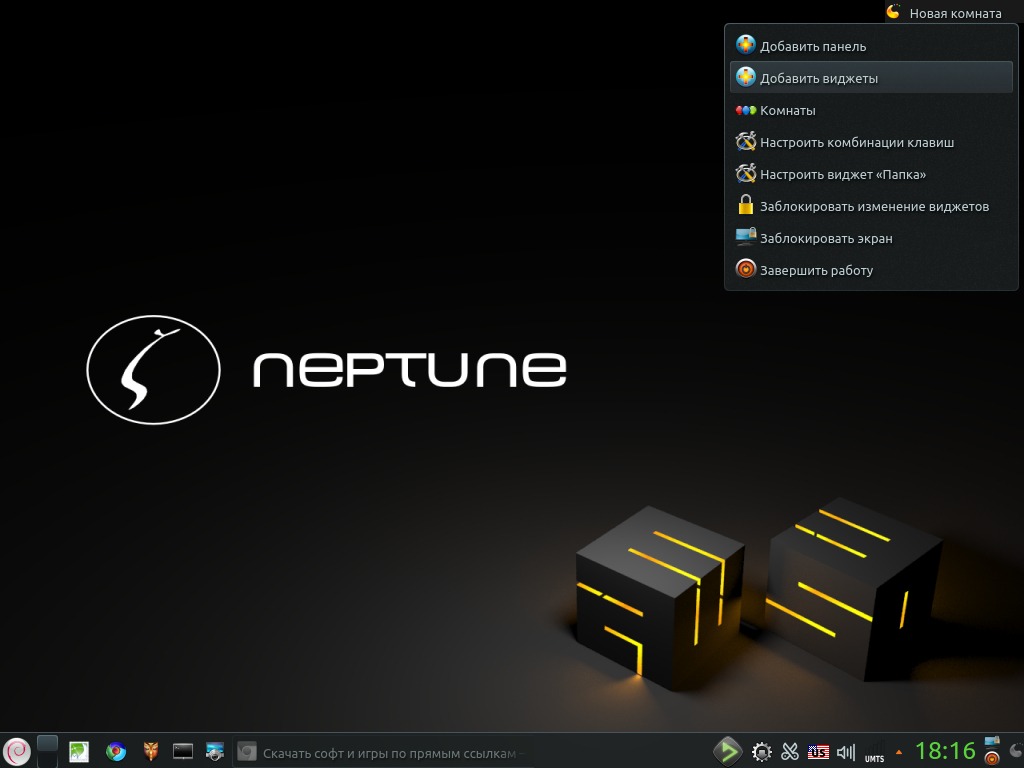The width and height of the screenshot is (1024, 768).
Task: Switch to the Chromium task "Скачать софт и игры"
Action: [x=382, y=753]
